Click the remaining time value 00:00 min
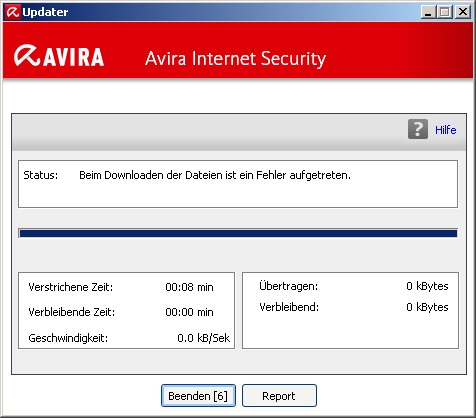Image resolution: width=476 pixels, height=418 pixels. [189, 312]
